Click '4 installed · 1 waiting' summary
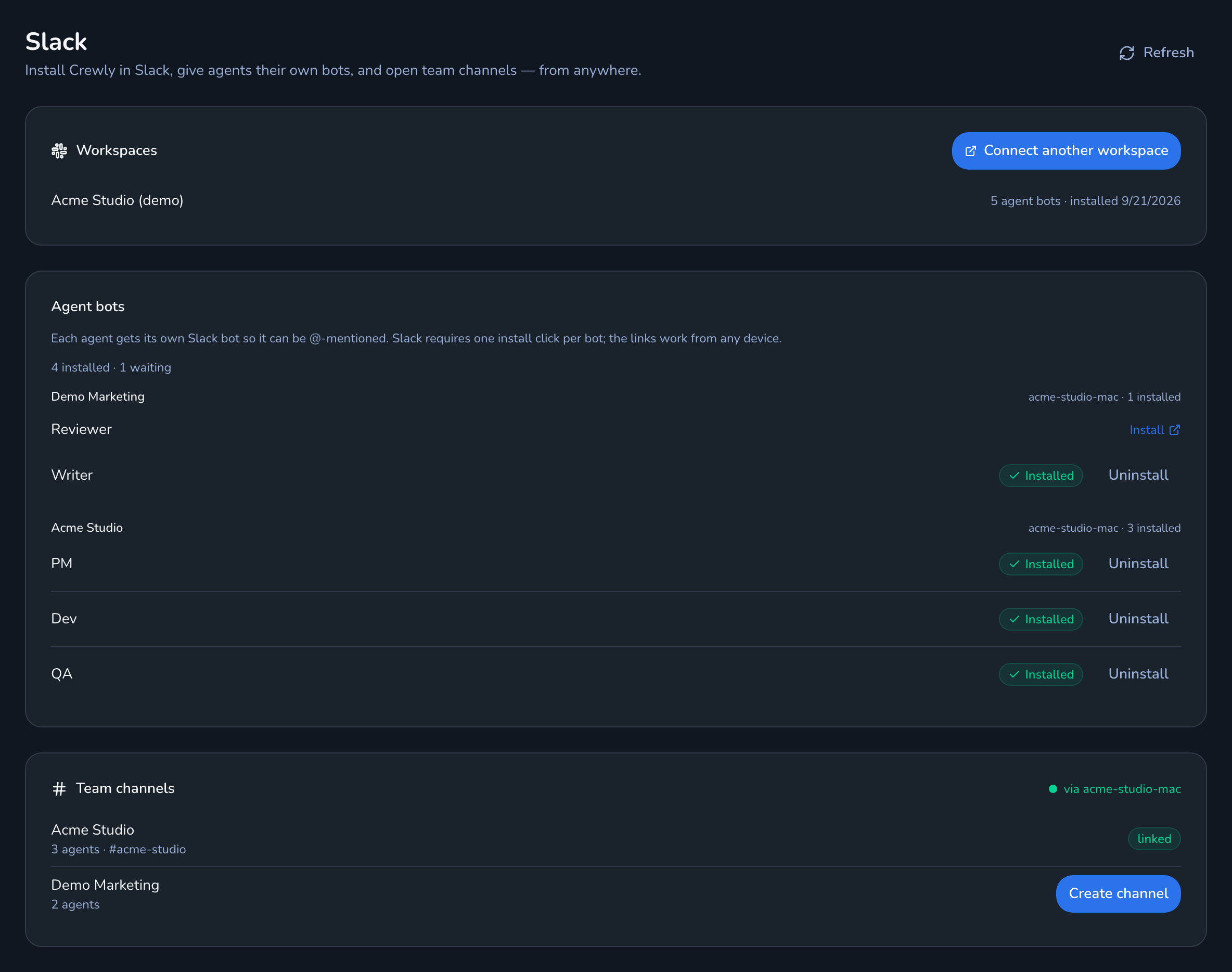The image size is (1232, 972). click(111, 368)
